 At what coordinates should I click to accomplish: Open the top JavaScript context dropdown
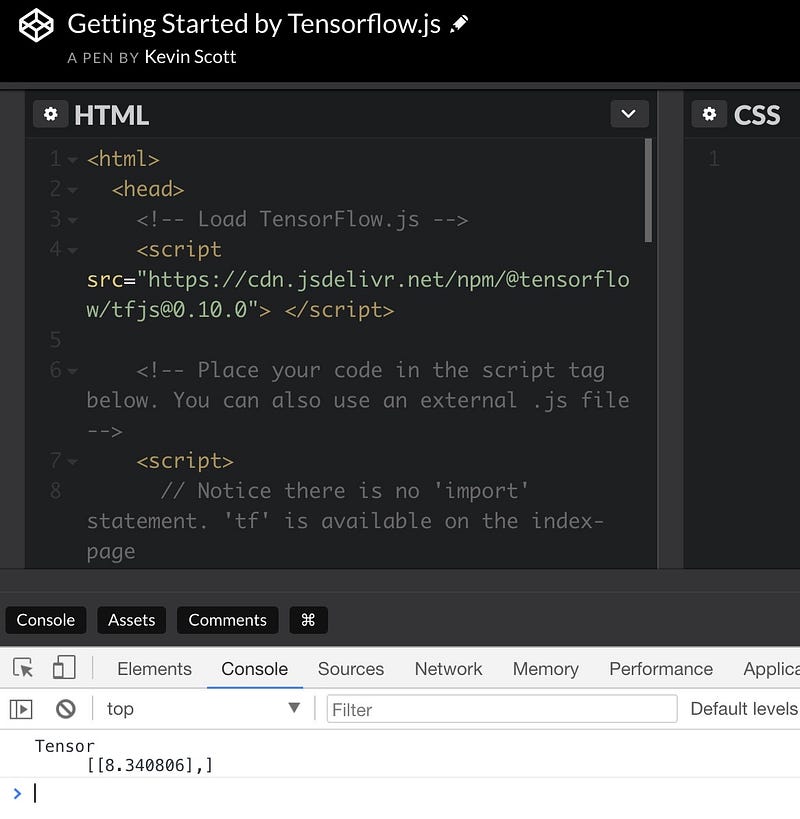pos(204,709)
